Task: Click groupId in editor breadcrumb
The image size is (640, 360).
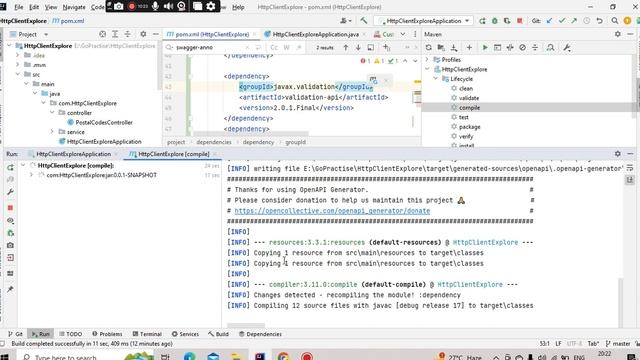Action: (296, 142)
